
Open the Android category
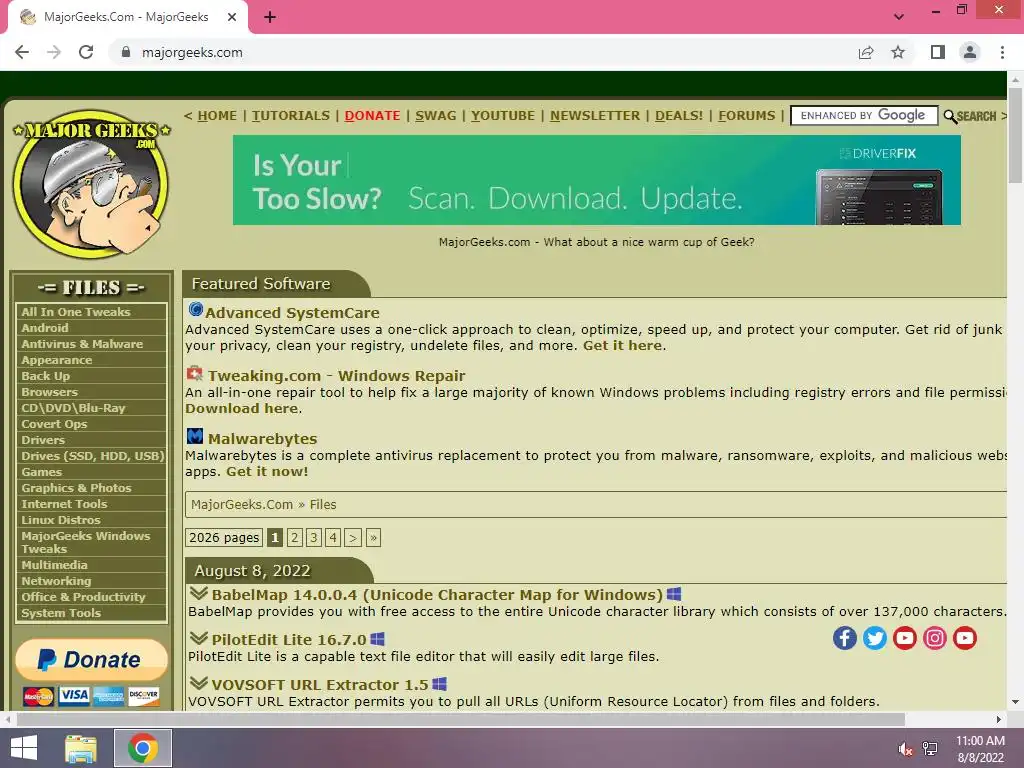coord(91,328)
